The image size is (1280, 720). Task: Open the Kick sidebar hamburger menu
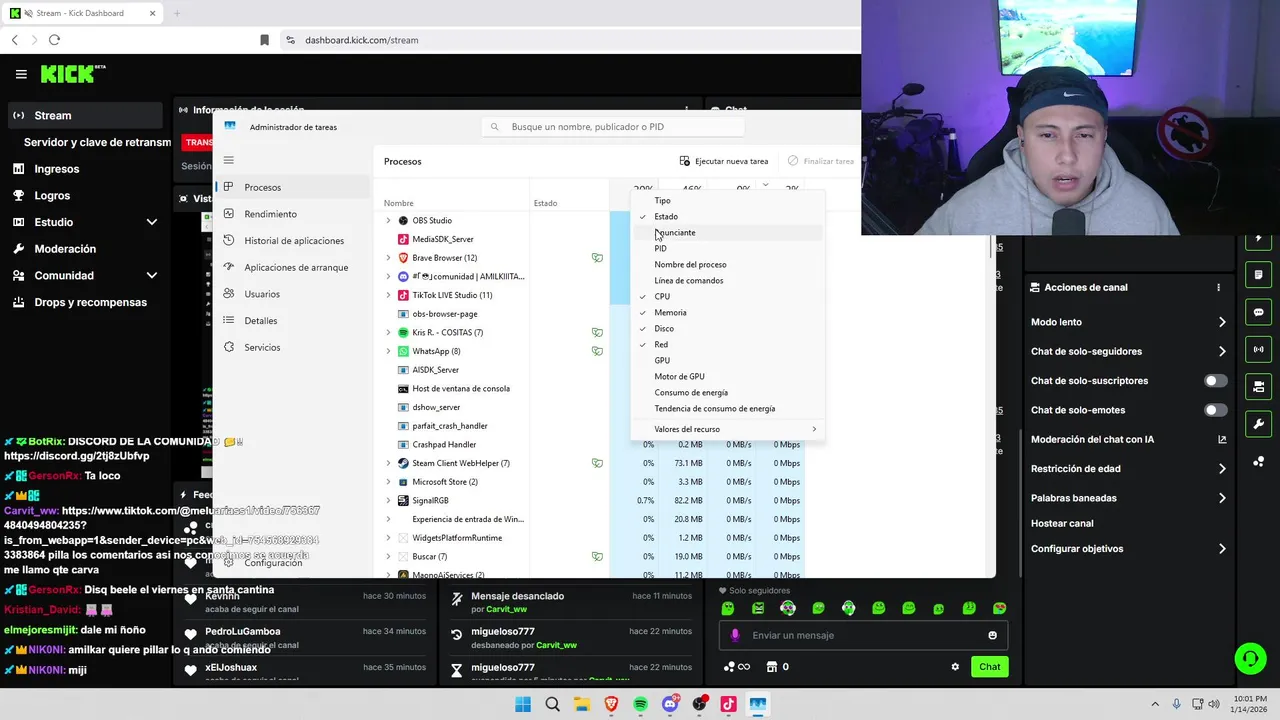[21, 74]
